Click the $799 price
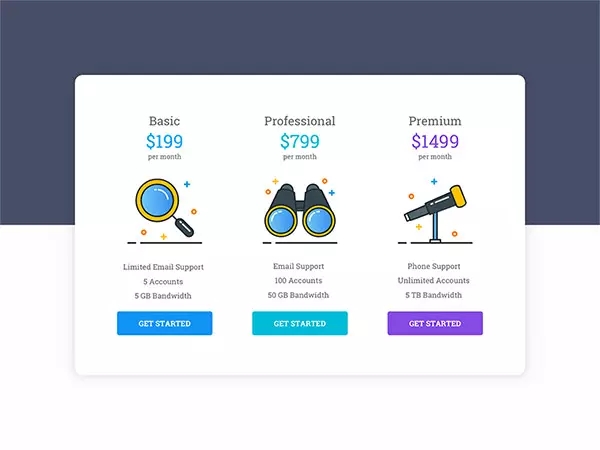The height and width of the screenshot is (450, 600). [300, 141]
